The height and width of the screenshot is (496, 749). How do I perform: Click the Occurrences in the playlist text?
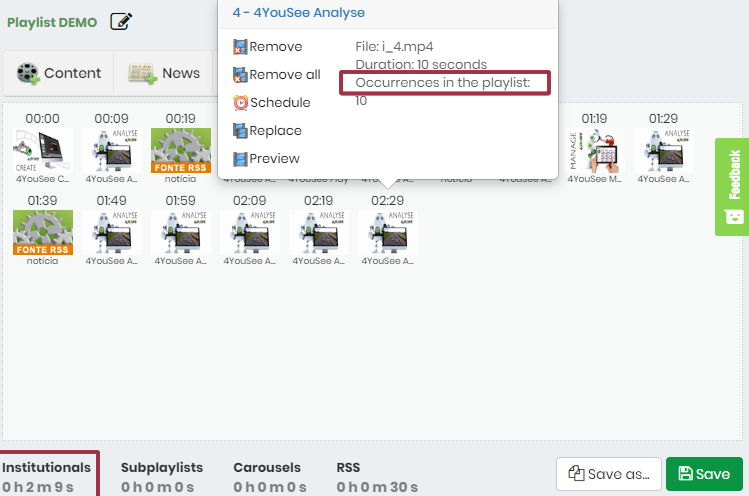[443, 83]
